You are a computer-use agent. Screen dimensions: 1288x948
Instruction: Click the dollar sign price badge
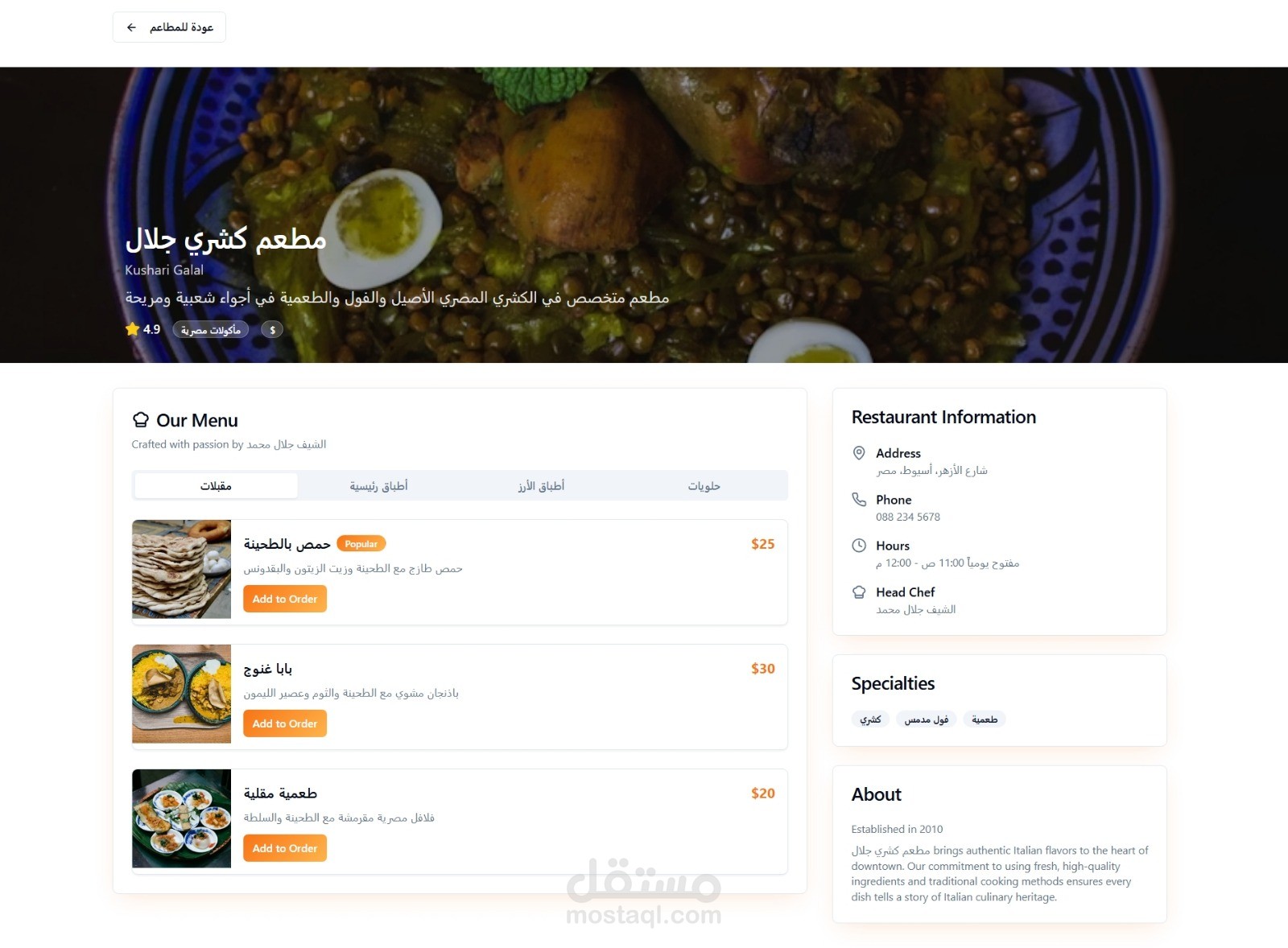point(272,330)
